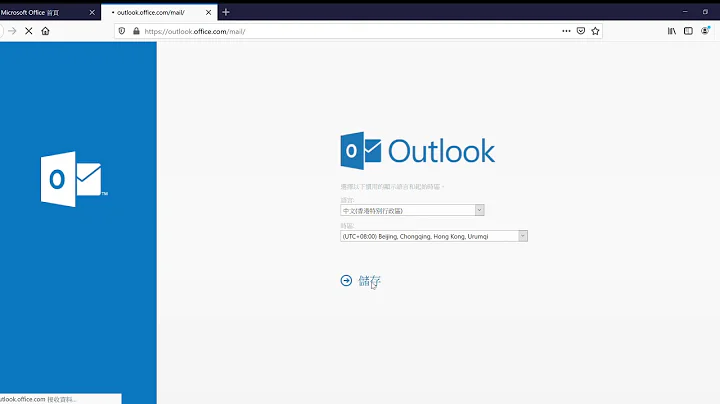Open tracking protection shield icon
Image resolution: width=720 pixels, height=404 pixels.
point(122,31)
